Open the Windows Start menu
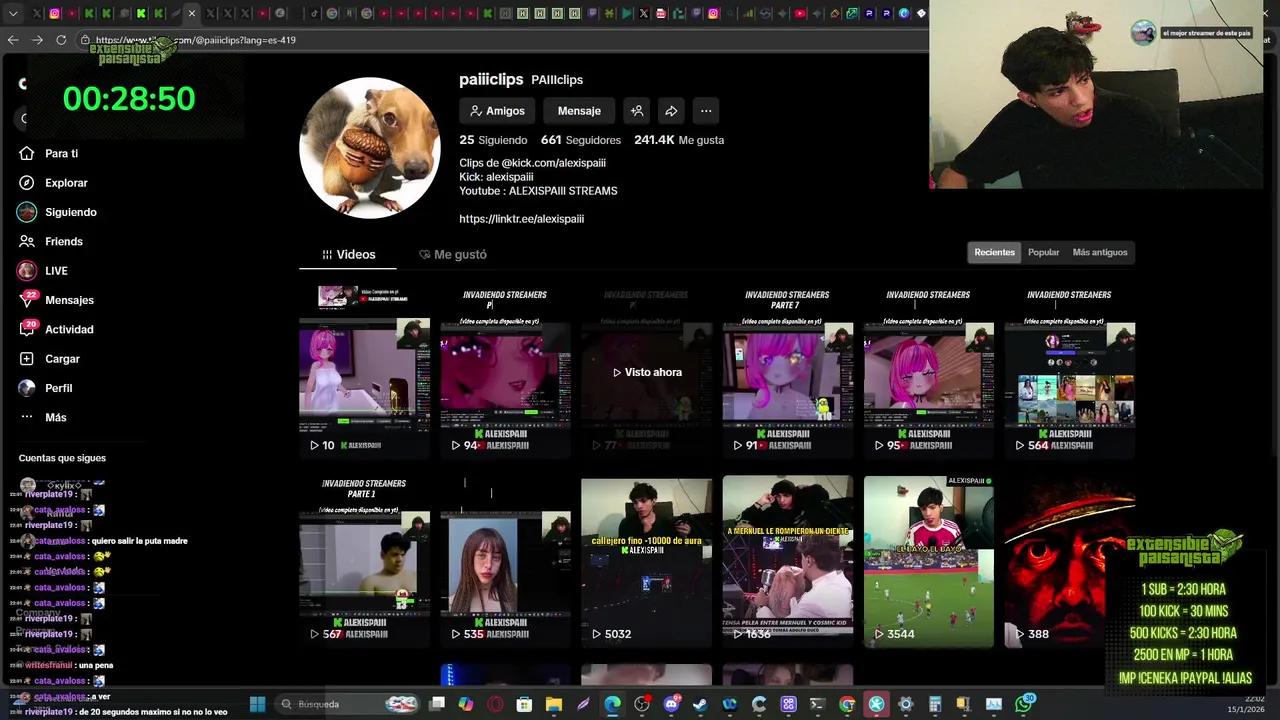The width and height of the screenshot is (1280, 720). (x=257, y=704)
